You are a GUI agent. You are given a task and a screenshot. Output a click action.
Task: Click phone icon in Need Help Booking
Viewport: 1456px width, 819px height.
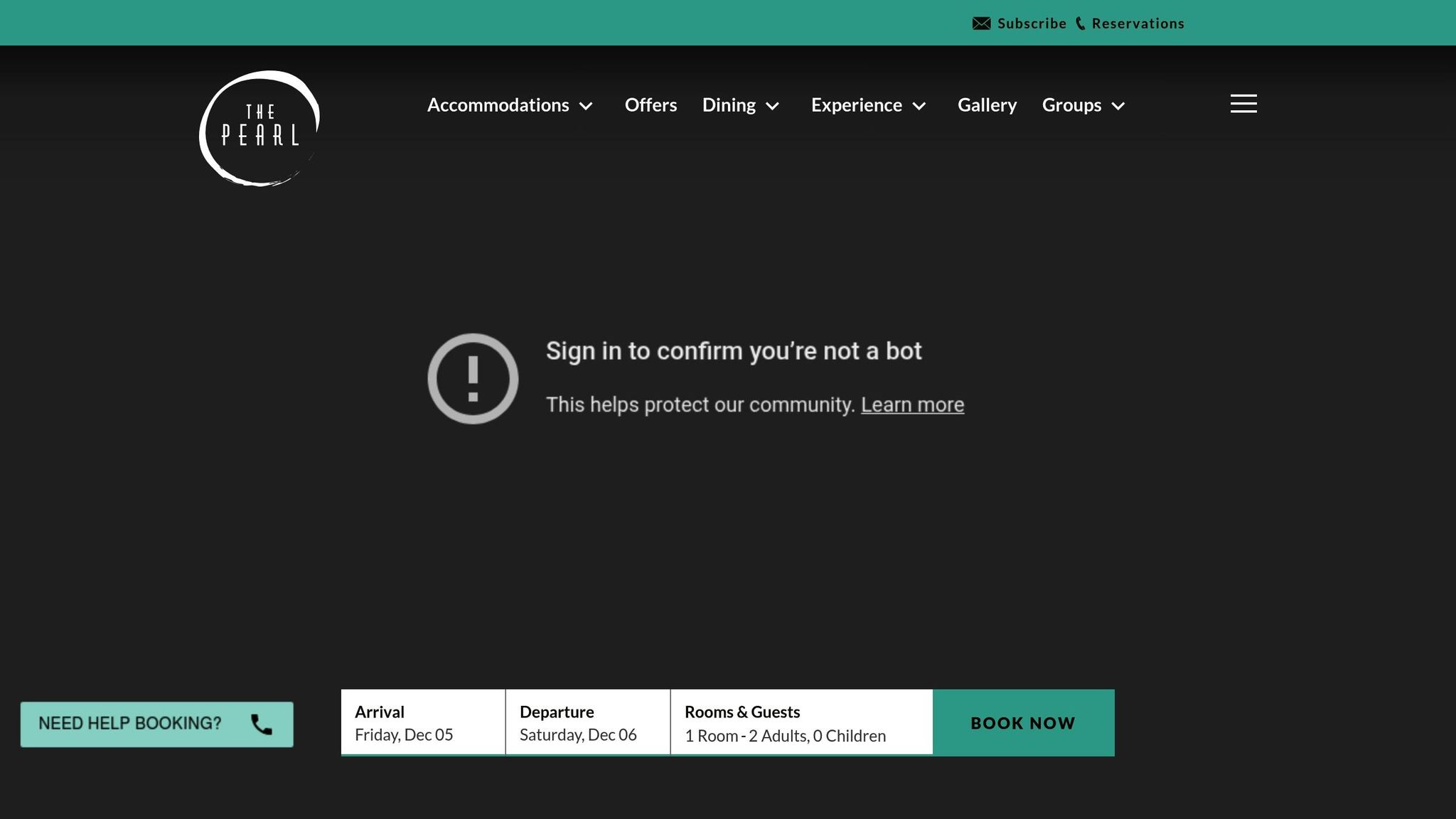262,724
